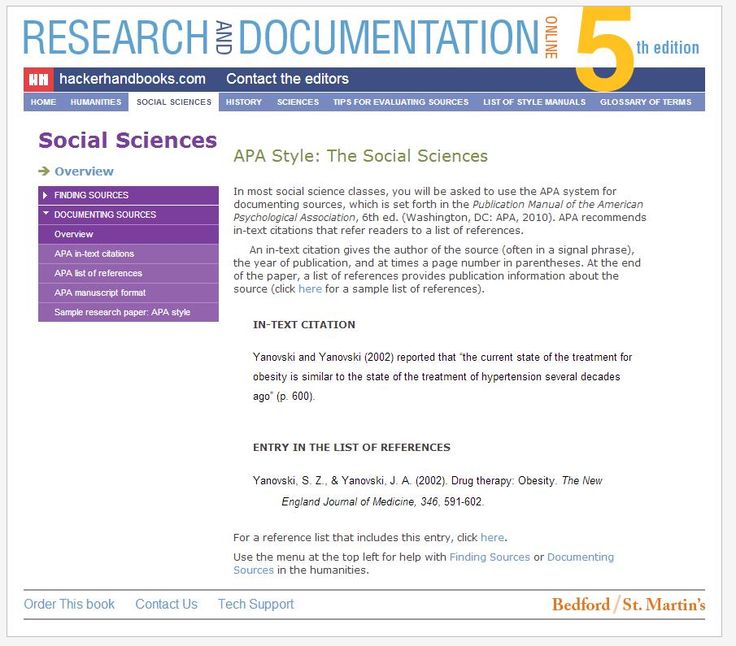736x646 pixels.
Task: Click Tech Support footer link
Action: (x=256, y=604)
